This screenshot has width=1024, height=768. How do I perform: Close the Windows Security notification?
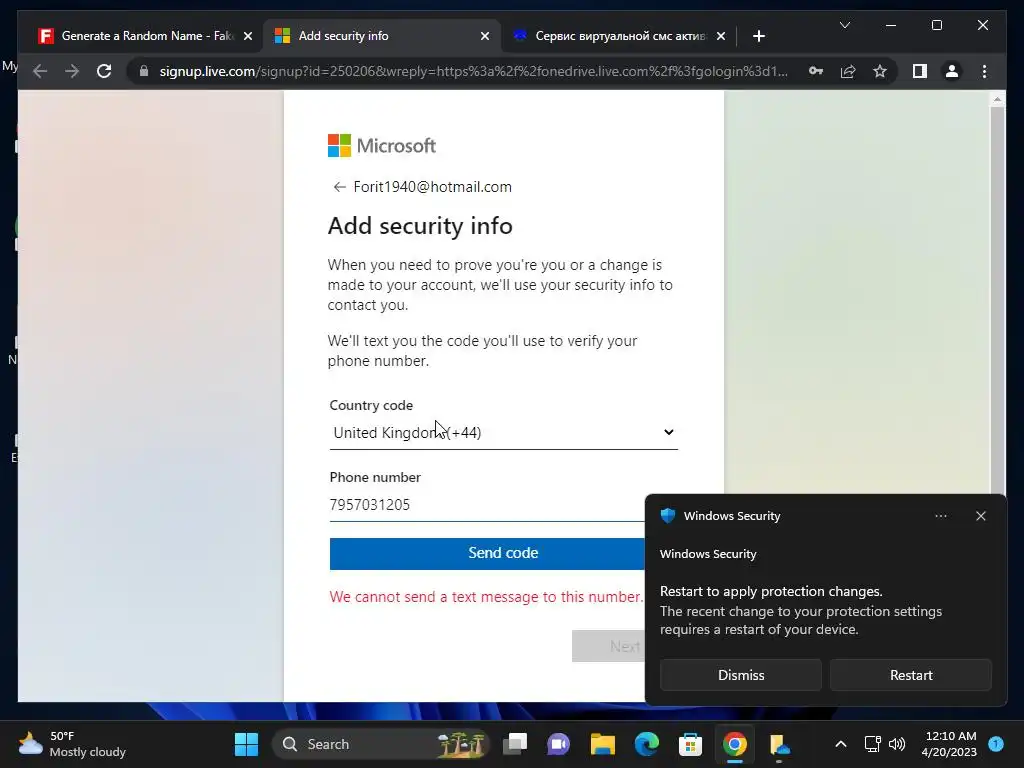coord(980,516)
